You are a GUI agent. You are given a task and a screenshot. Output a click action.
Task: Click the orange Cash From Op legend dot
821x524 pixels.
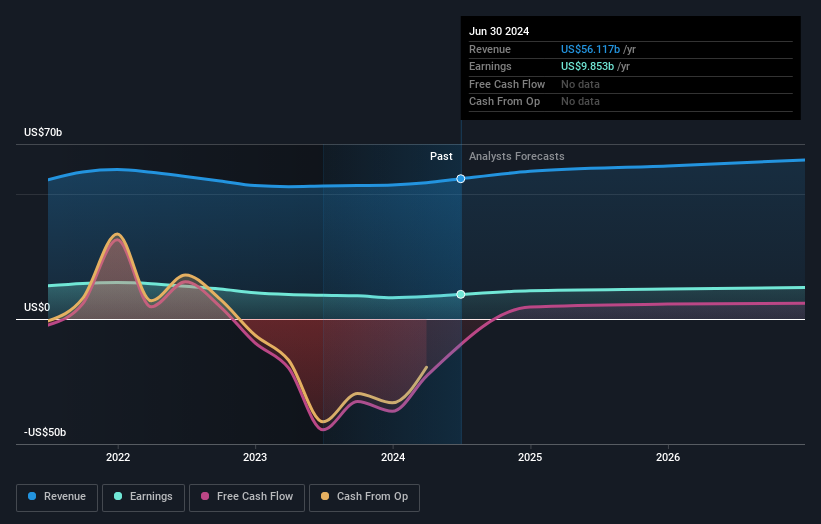coord(325,496)
